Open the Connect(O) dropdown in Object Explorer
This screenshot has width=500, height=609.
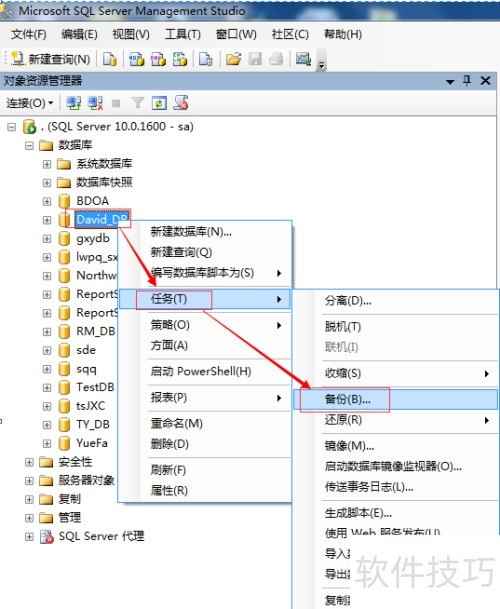pyautogui.click(x=30, y=103)
